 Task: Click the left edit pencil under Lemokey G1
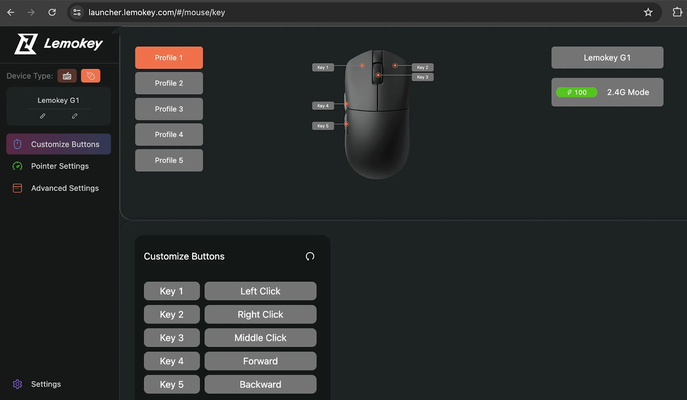[43, 116]
